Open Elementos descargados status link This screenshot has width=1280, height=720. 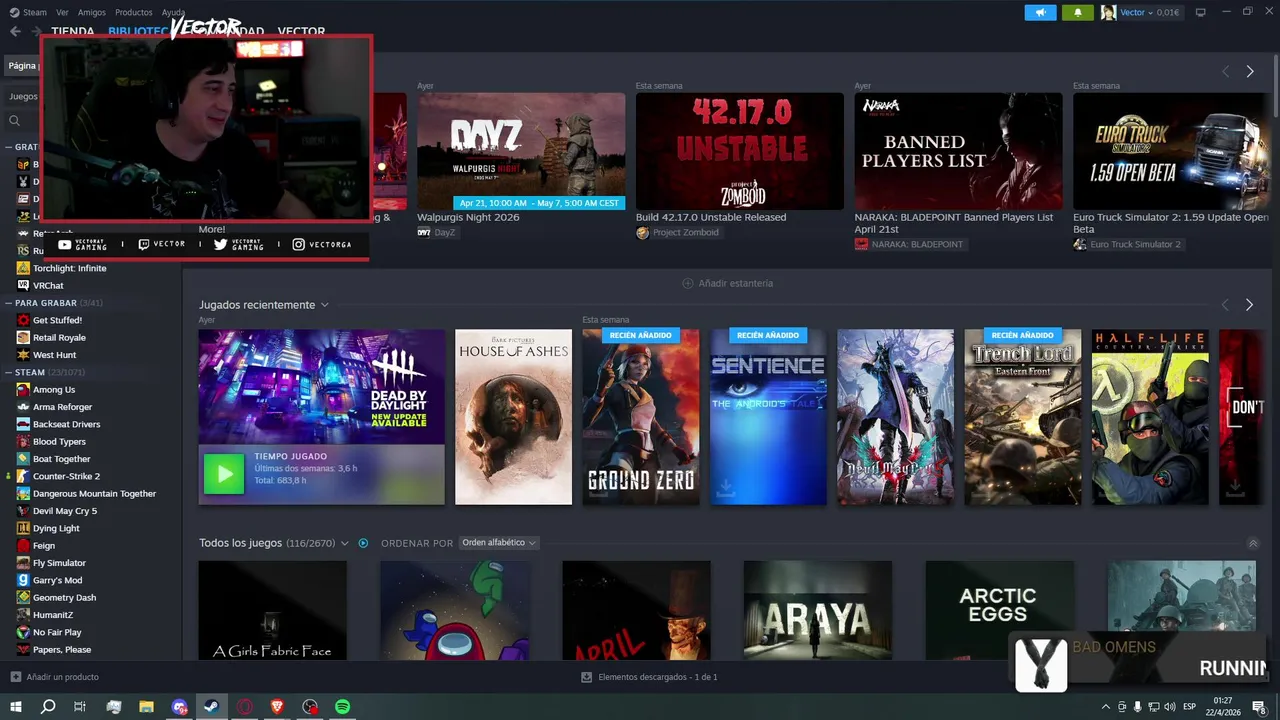657,677
